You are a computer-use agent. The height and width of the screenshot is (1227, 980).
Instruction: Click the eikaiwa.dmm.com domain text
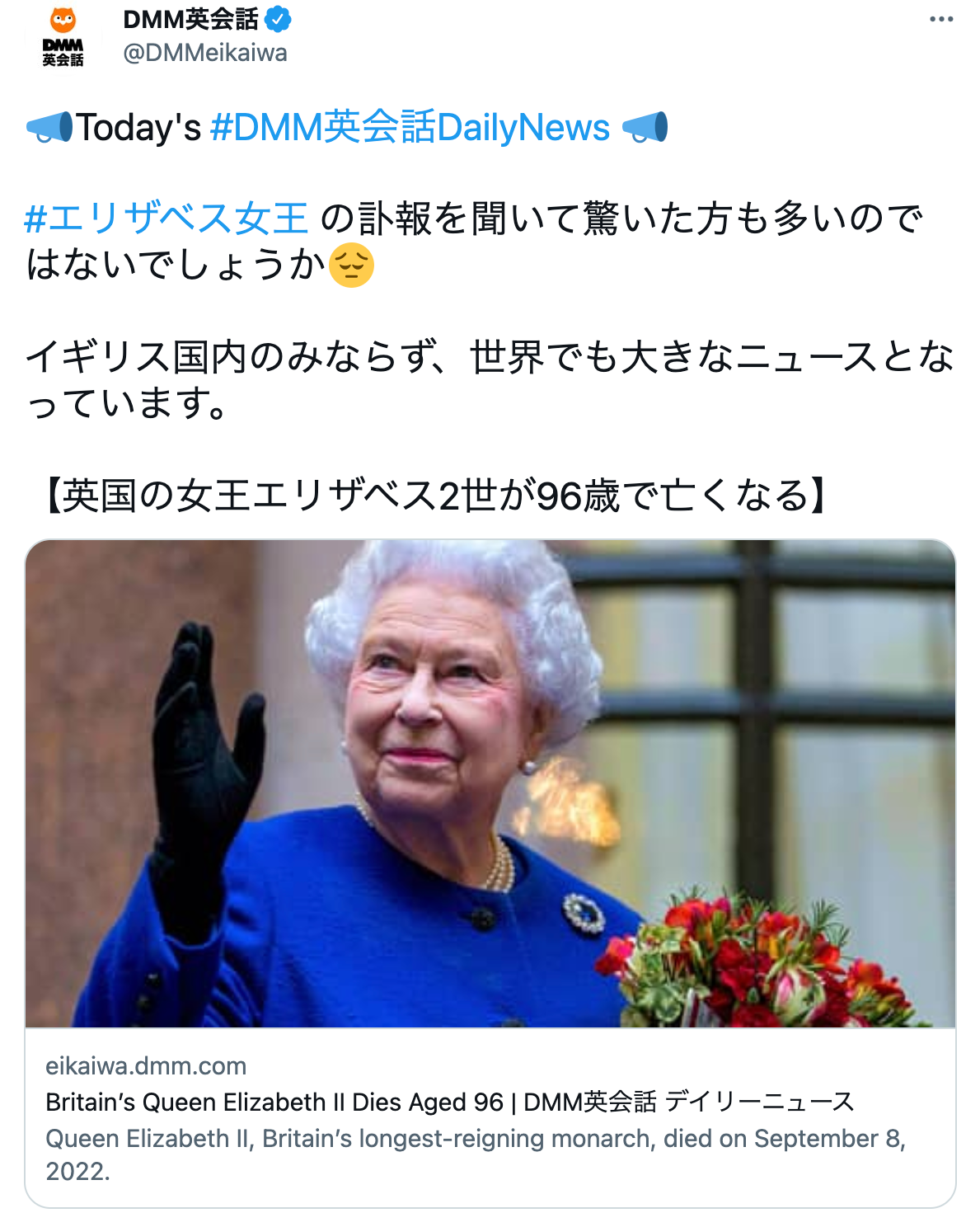coord(146,1065)
